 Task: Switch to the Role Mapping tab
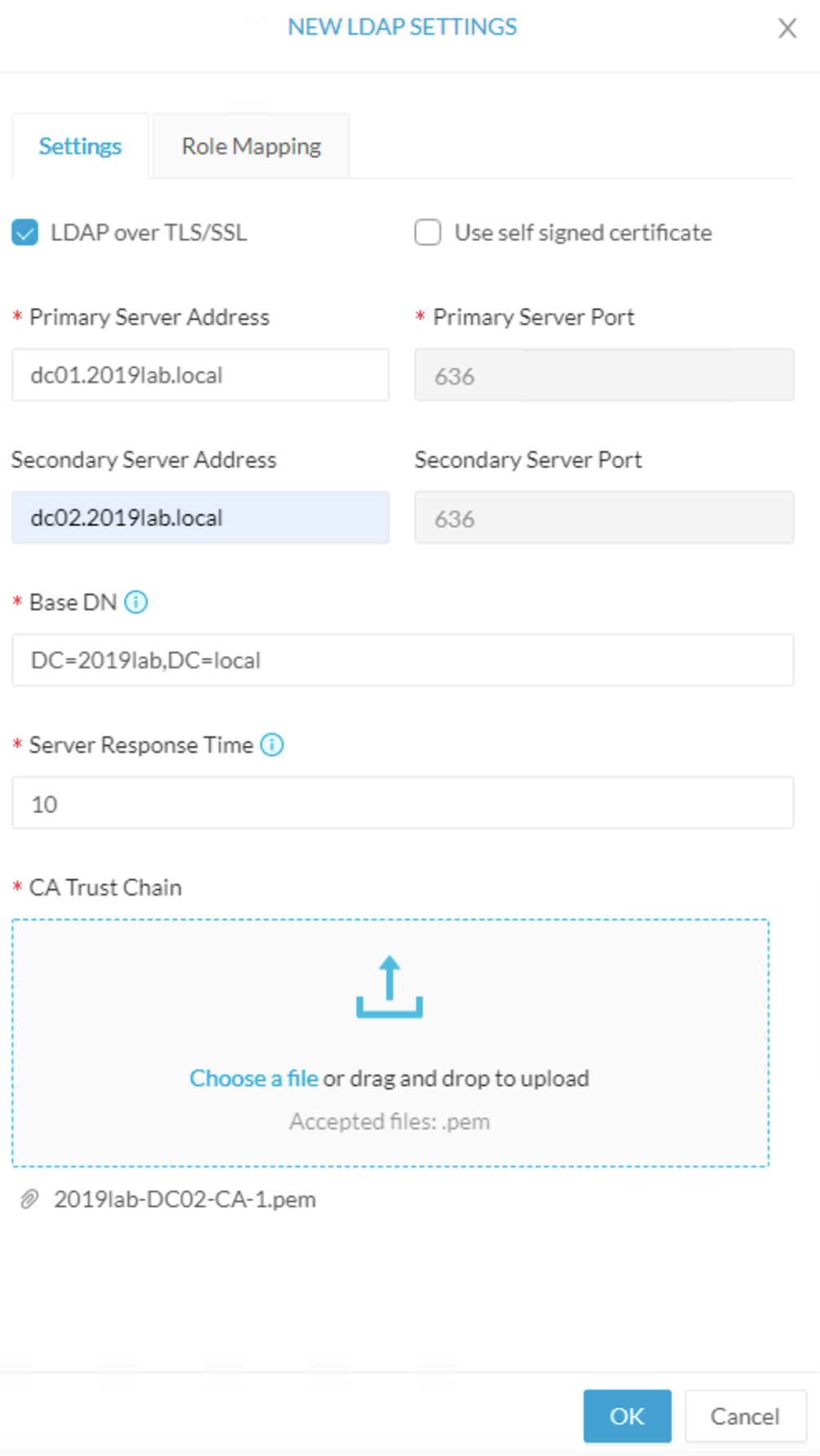click(252, 146)
